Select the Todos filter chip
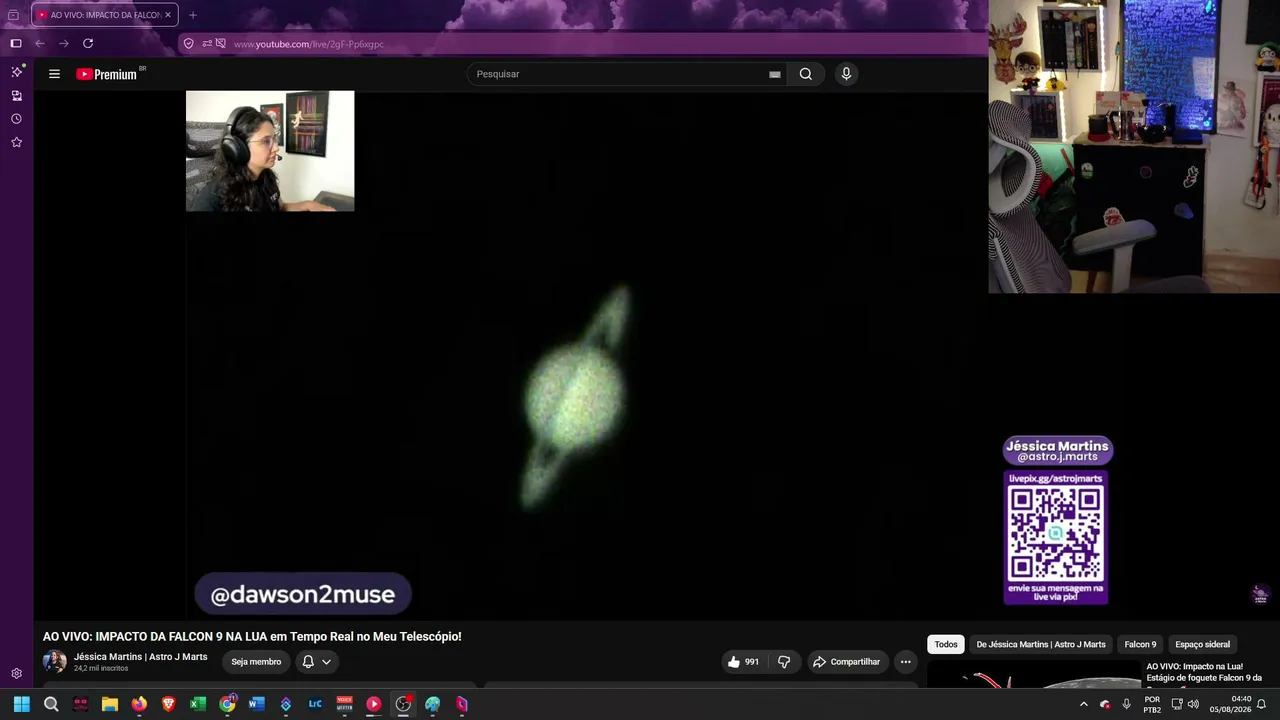This screenshot has height=720, width=1280. click(946, 645)
